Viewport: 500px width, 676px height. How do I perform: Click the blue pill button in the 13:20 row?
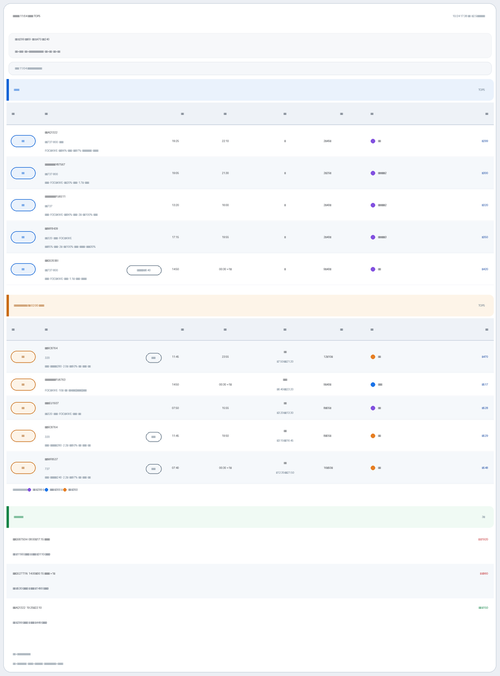pos(23,205)
